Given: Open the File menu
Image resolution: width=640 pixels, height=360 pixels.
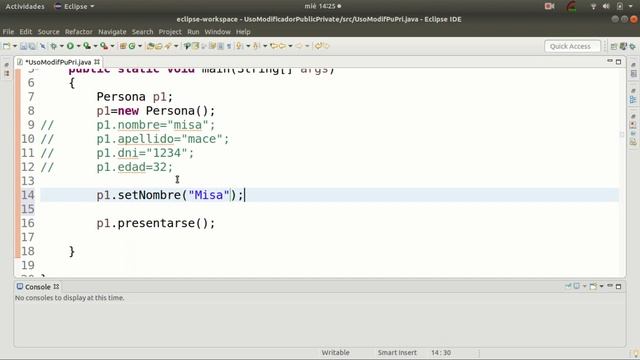Looking at the screenshot, I should [8, 32].
